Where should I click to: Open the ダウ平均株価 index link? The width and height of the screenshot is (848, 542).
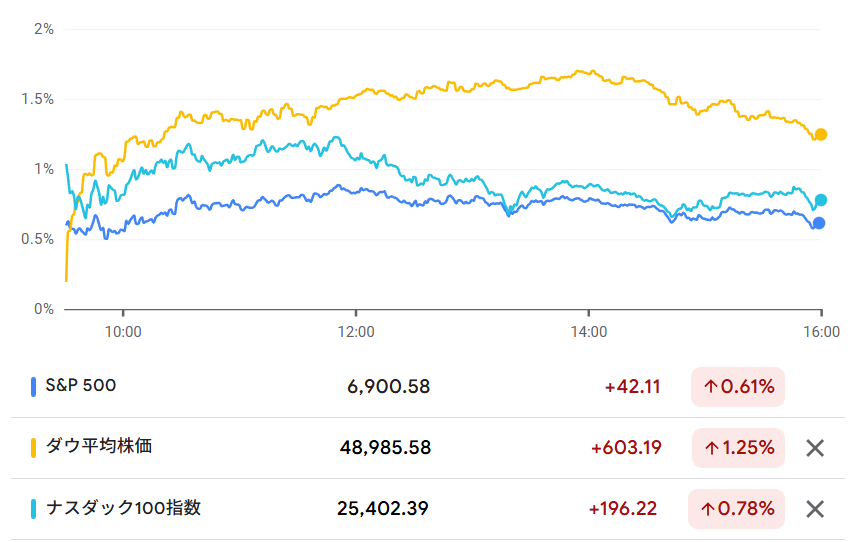98,447
